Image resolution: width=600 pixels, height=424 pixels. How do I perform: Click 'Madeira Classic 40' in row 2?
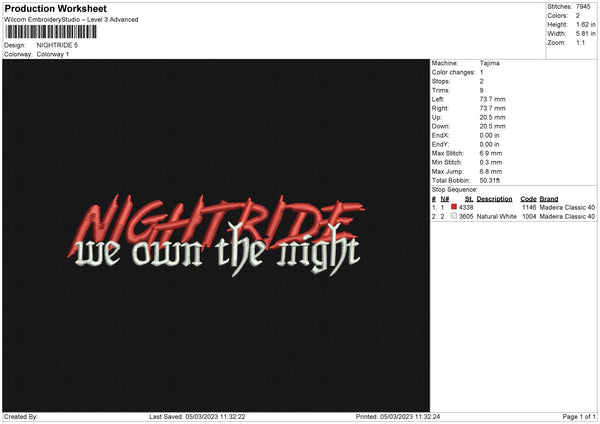click(567, 217)
